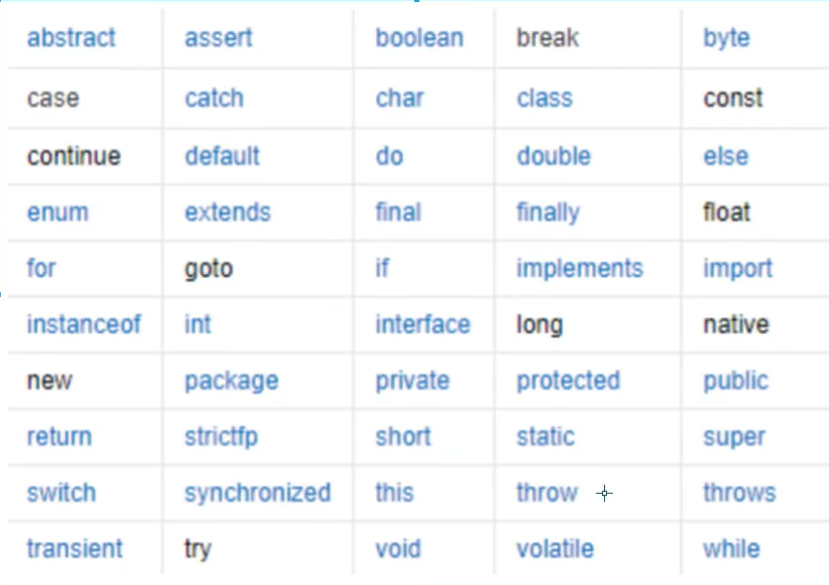Click the protected keyword link

click(x=568, y=382)
